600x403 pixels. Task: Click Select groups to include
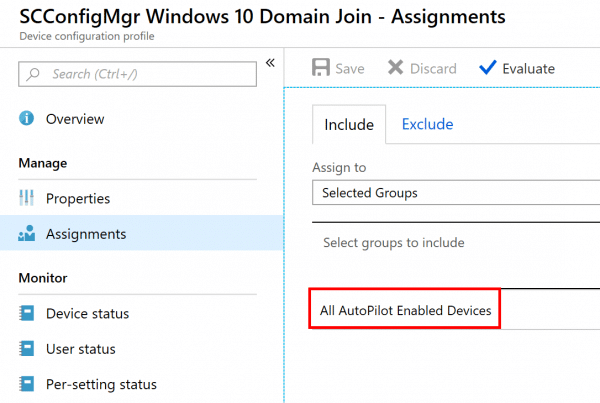(x=394, y=243)
